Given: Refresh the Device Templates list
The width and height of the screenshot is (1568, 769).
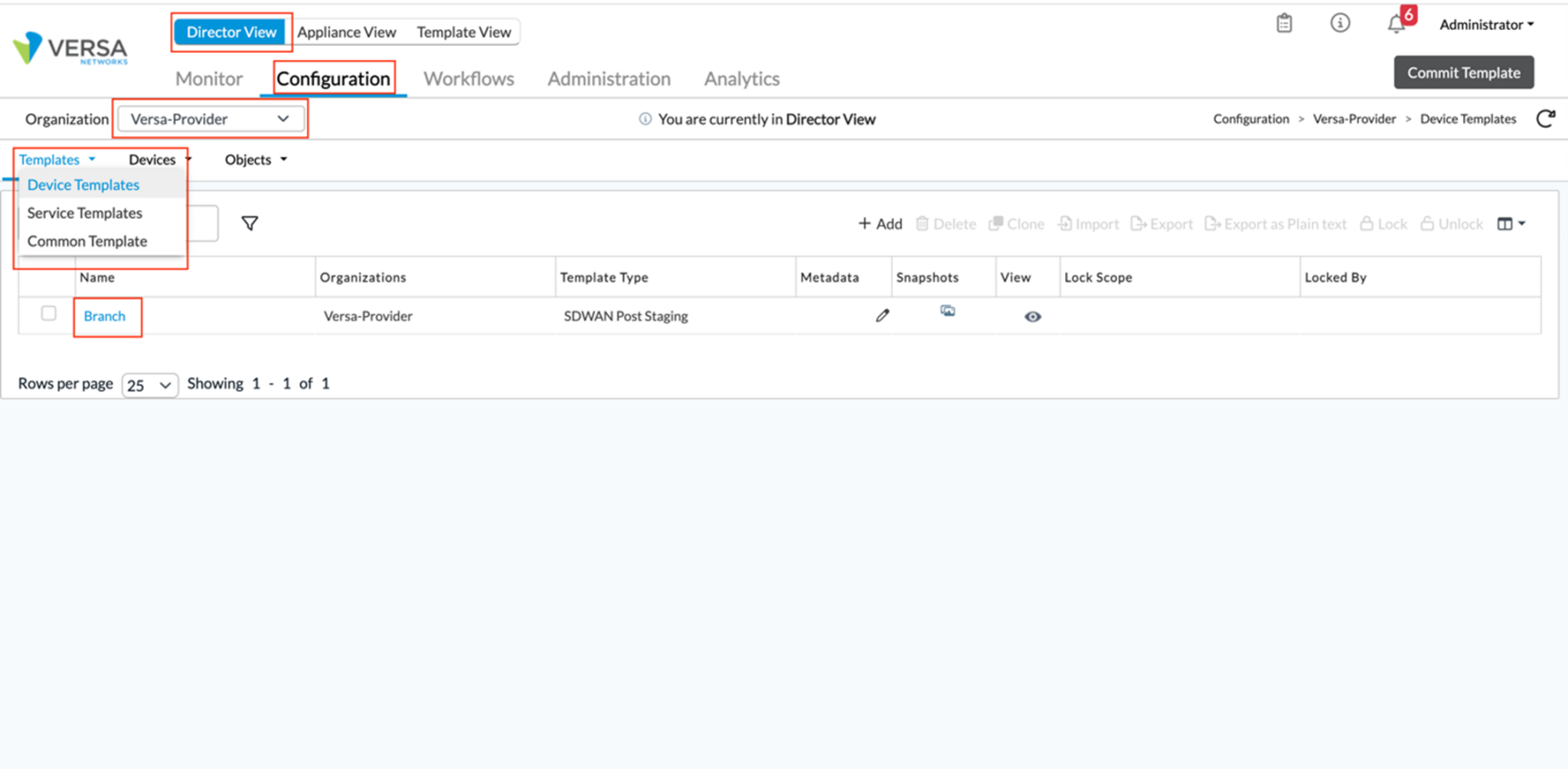Looking at the screenshot, I should tap(1547, 119).
